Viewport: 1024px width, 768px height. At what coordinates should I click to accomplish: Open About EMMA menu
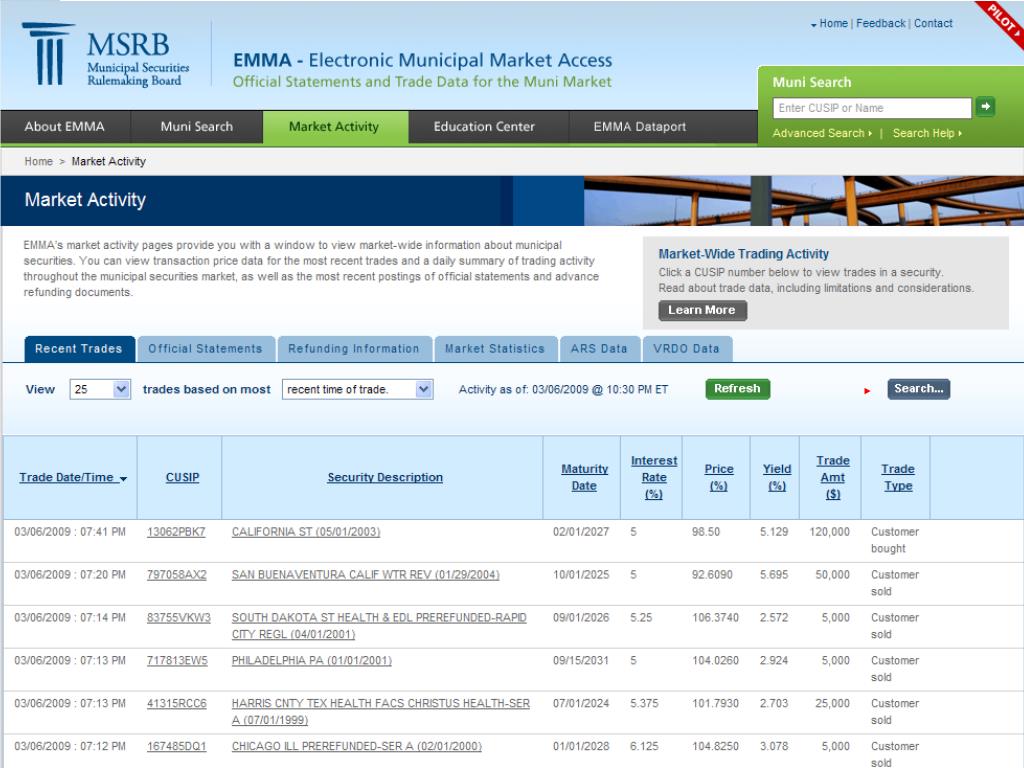point(65,127)
